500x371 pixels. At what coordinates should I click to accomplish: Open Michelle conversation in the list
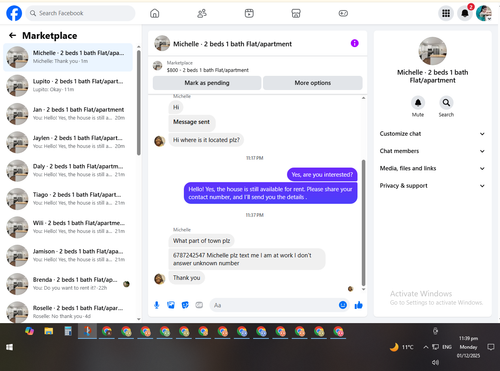(68, 57)
